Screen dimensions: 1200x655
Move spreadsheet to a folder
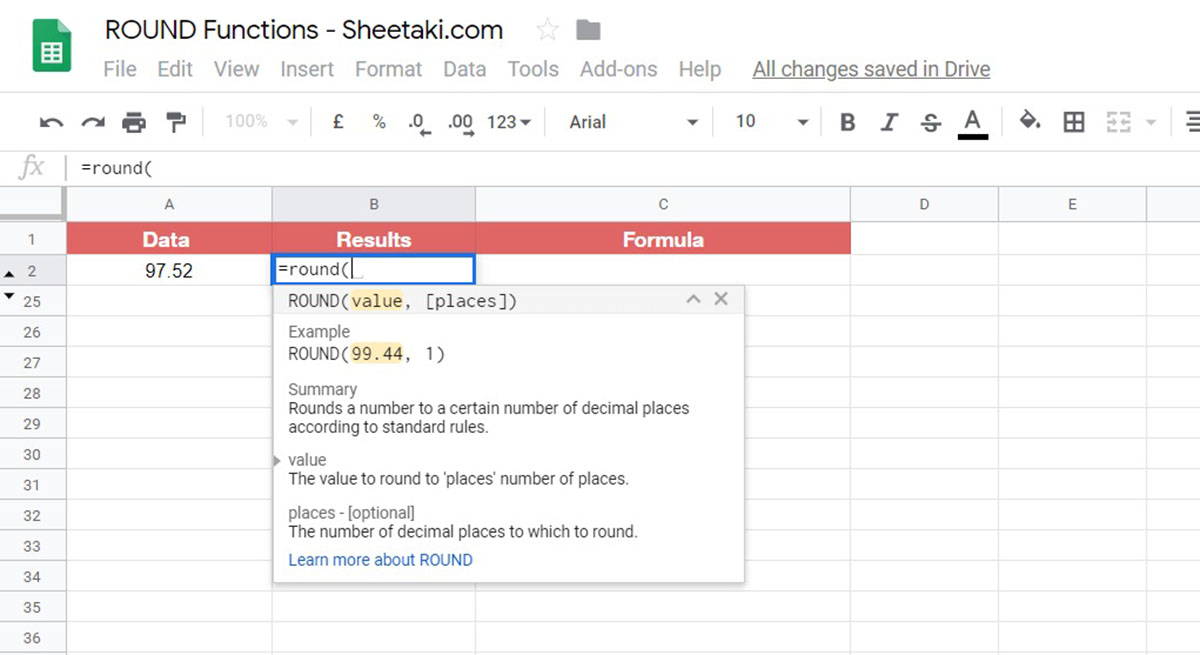point(588,30)
